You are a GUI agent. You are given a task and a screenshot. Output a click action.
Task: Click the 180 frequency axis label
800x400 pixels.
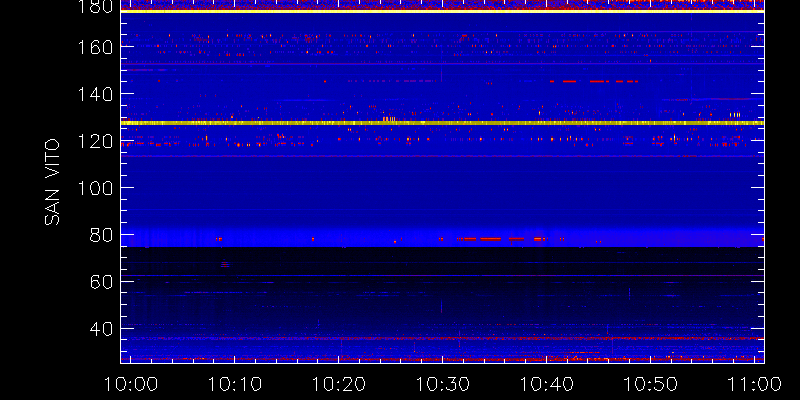pos(95,7)
